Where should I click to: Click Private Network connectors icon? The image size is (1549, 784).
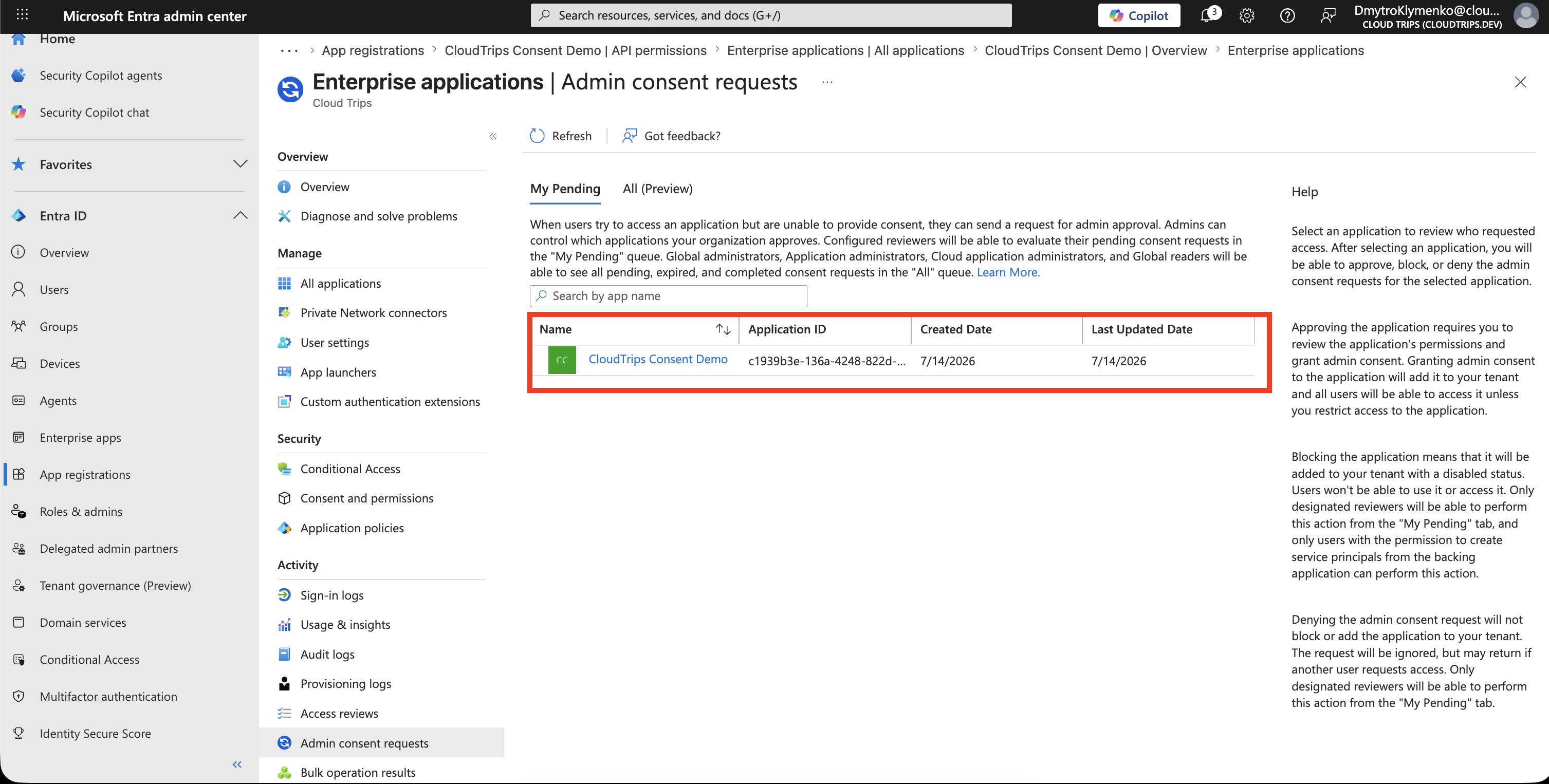[284, 313]
